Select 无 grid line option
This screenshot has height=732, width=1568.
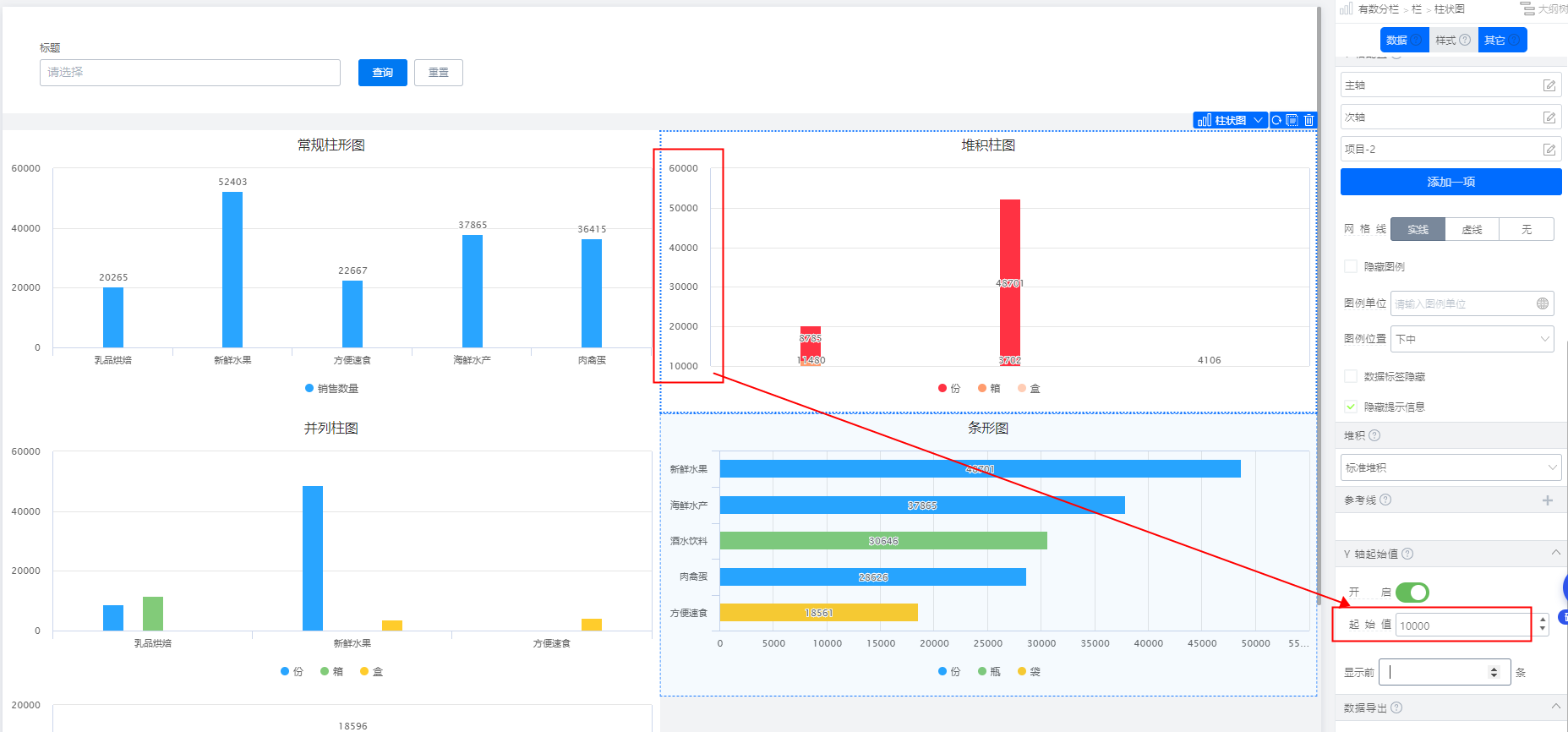(x=1527, y=229)
